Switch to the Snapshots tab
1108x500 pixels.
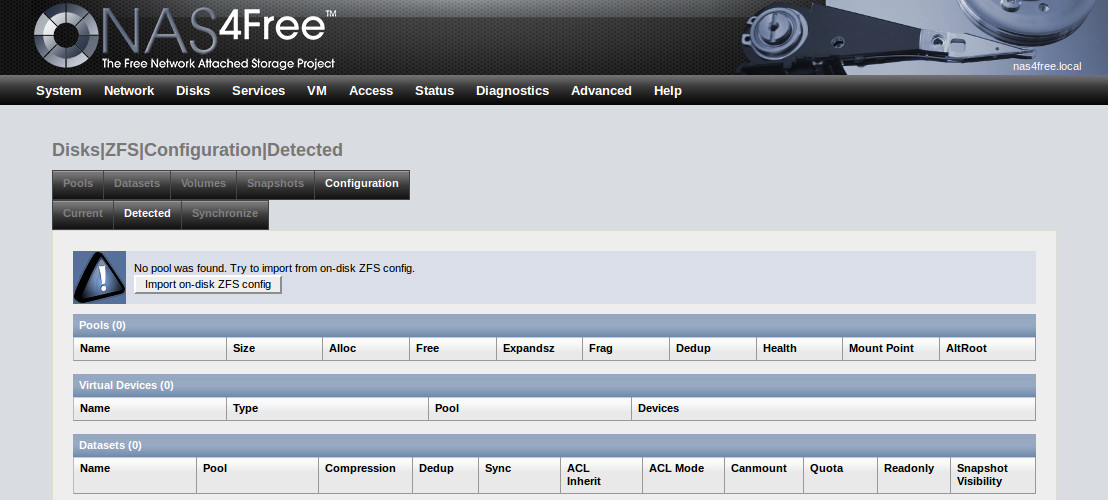pyautogui.click(x=275, y=184)
